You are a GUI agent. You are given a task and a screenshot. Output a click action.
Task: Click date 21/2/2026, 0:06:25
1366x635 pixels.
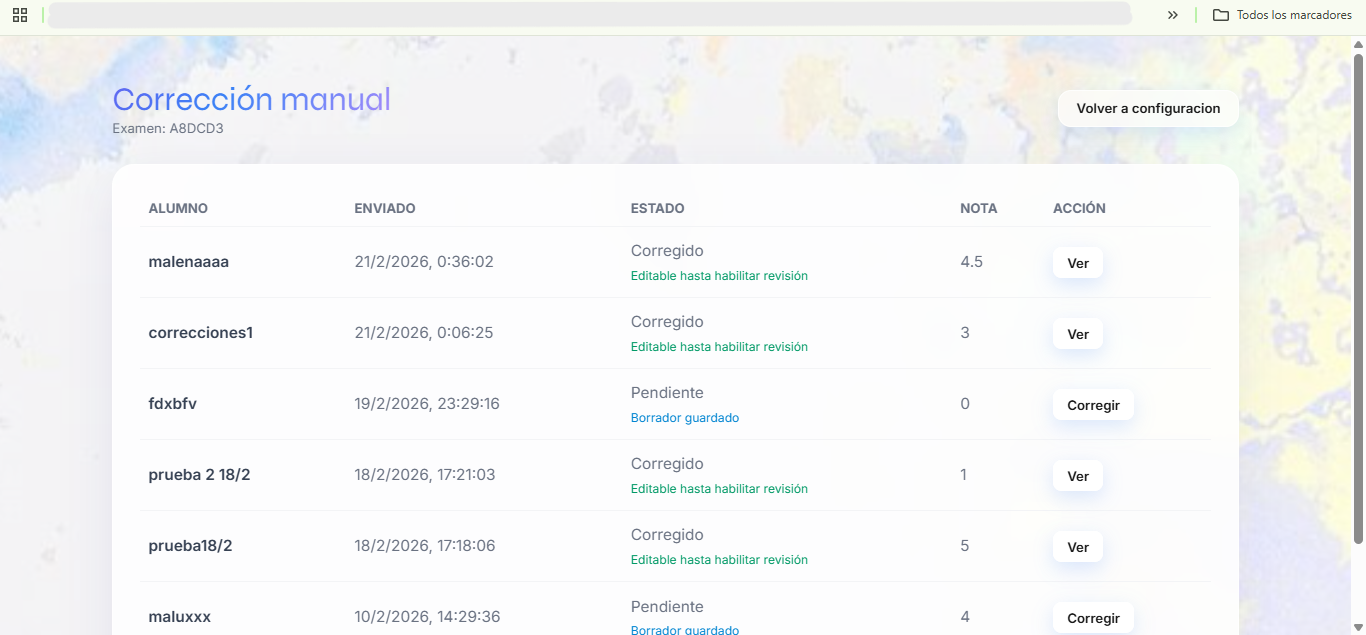[424, 333]
